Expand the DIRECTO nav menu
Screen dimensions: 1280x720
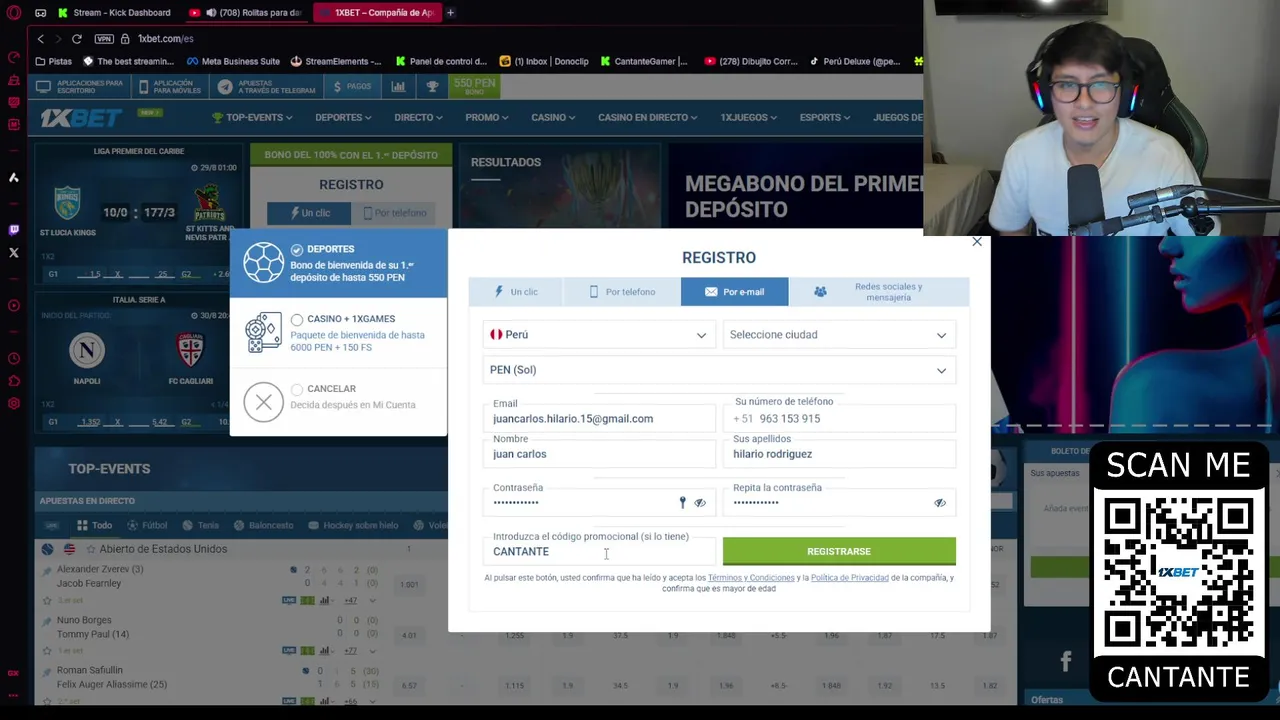(x=418, y=118)
